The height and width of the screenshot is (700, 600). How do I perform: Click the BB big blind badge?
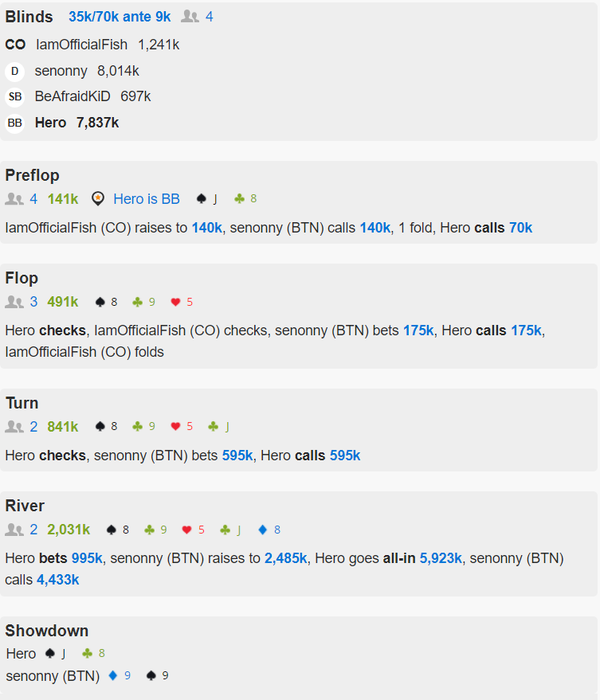pos(14,123)
